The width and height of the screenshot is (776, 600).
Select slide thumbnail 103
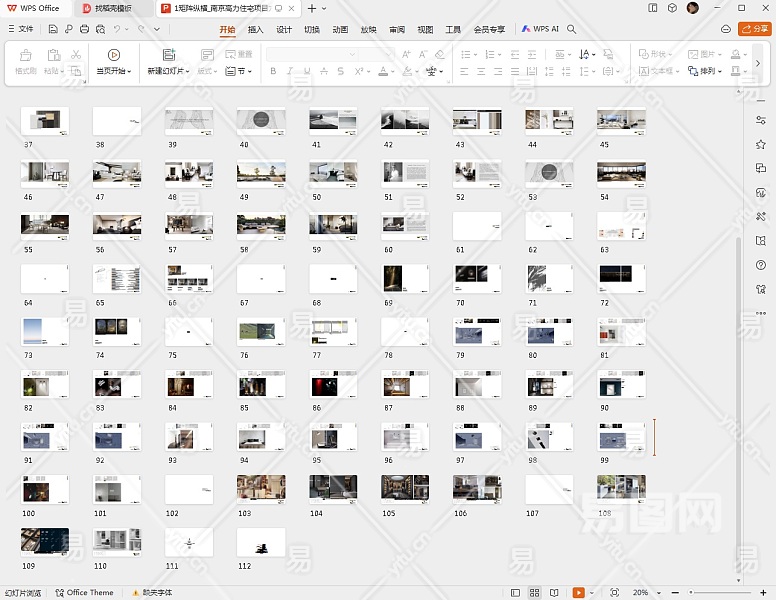[x=261, y=487]
